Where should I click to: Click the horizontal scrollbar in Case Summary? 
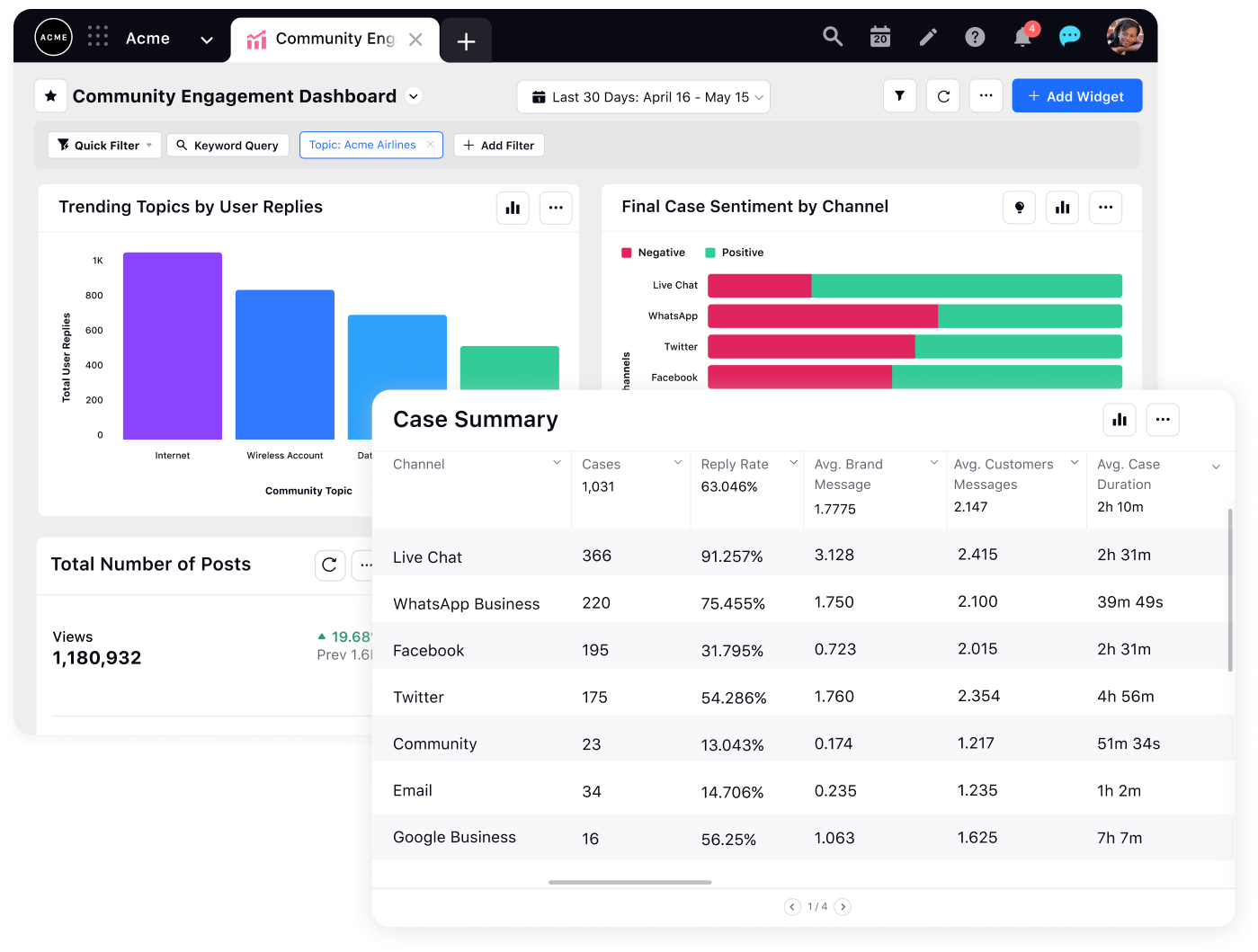629,882
